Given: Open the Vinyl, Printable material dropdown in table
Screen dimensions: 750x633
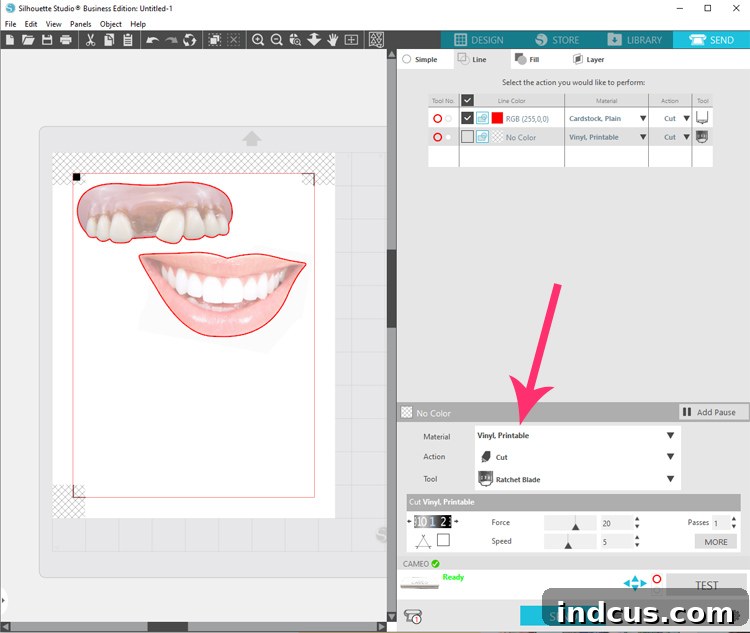Looking at the screenshot, I should tap(643, 137).
